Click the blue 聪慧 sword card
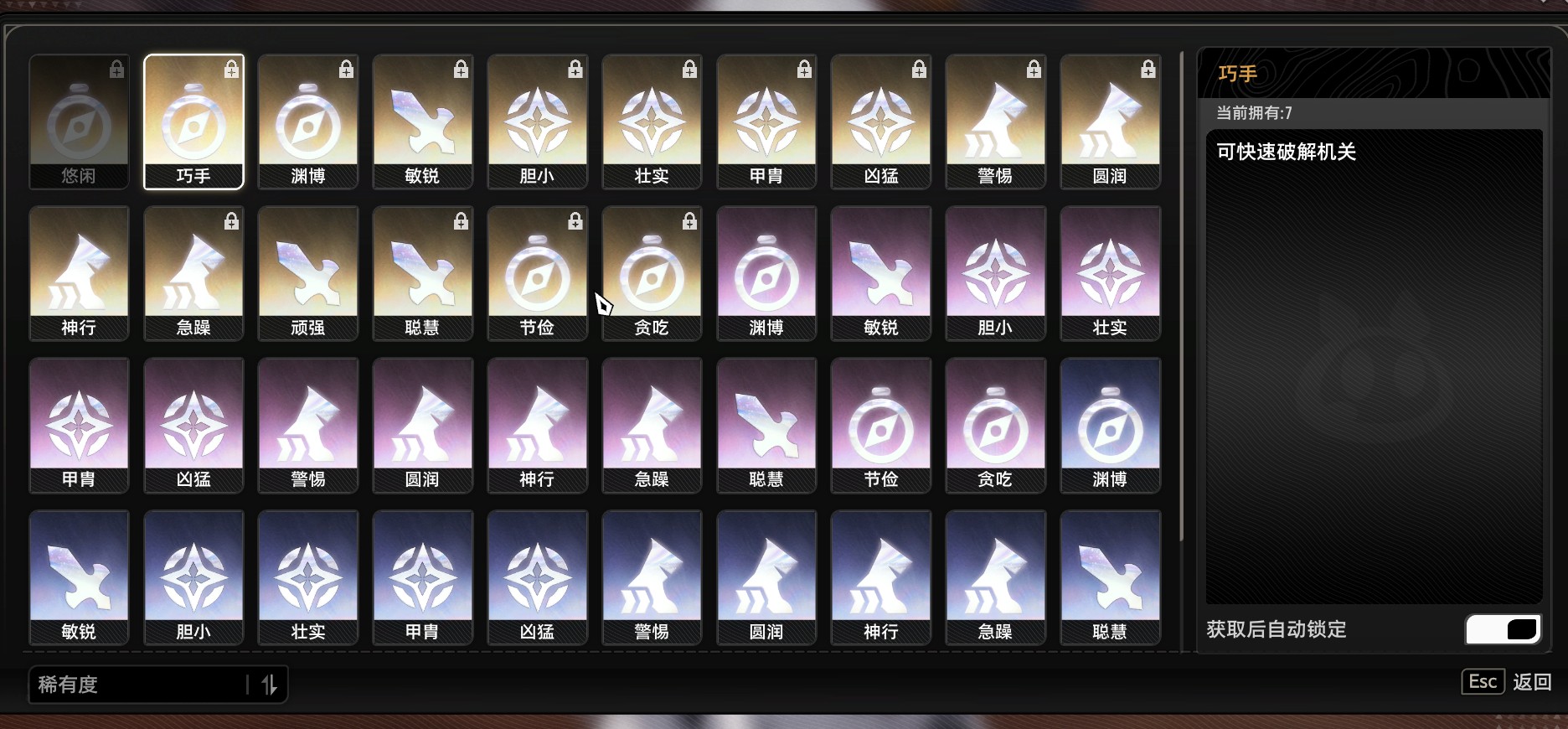Screen dimensions: 1568x729 coord(1110,577)
